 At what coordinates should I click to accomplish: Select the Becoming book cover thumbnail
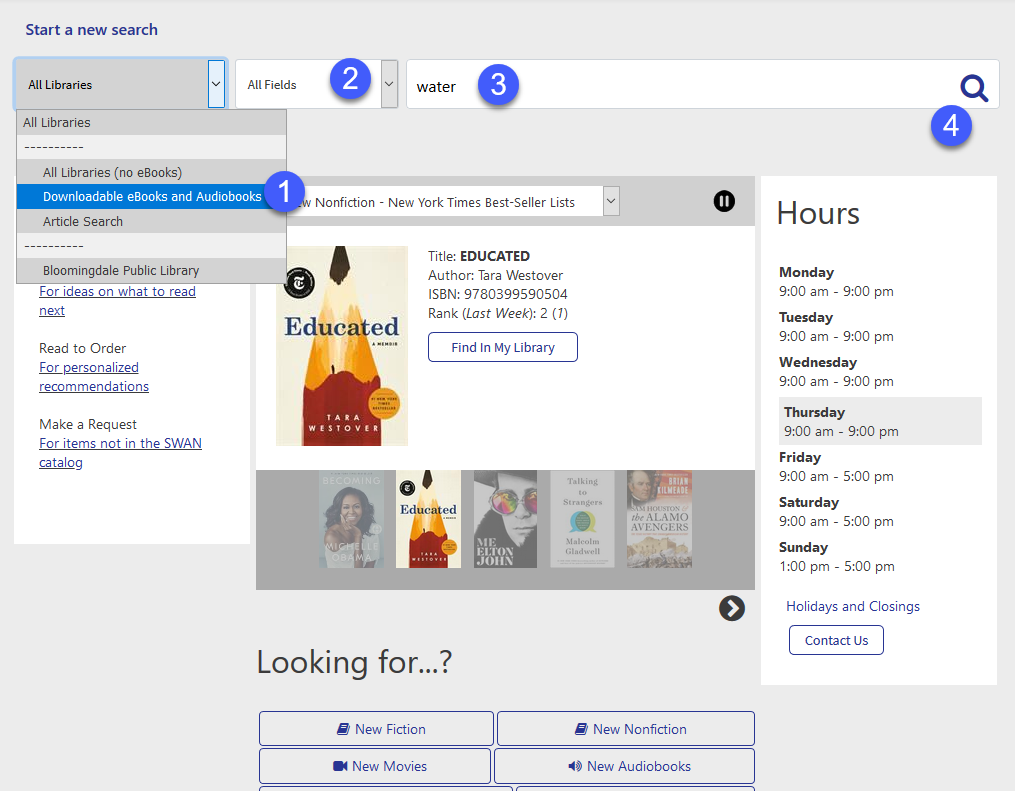[x=351, y=519]
